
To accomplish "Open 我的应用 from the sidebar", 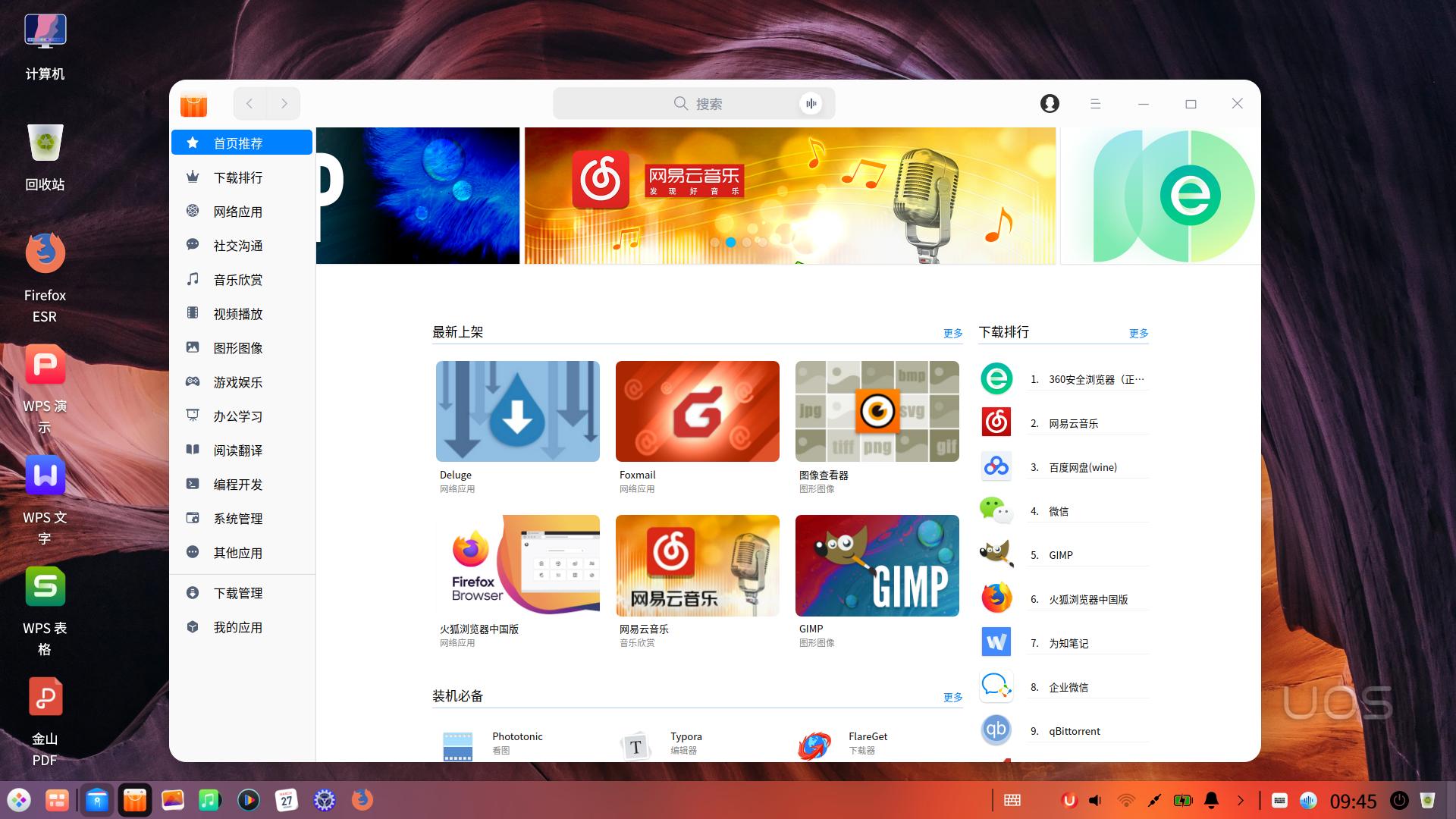I will pyautogui.click(x=237, y=627).
